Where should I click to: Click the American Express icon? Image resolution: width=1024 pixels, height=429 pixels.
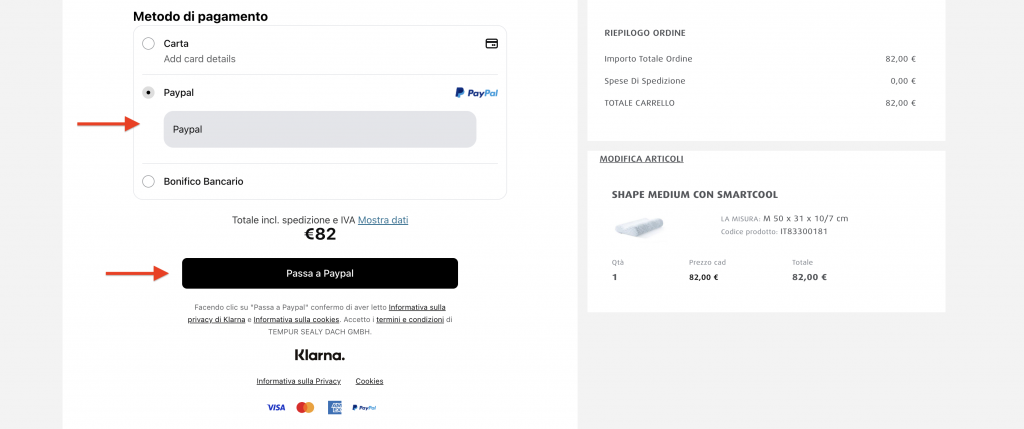(x=335, y=407)
